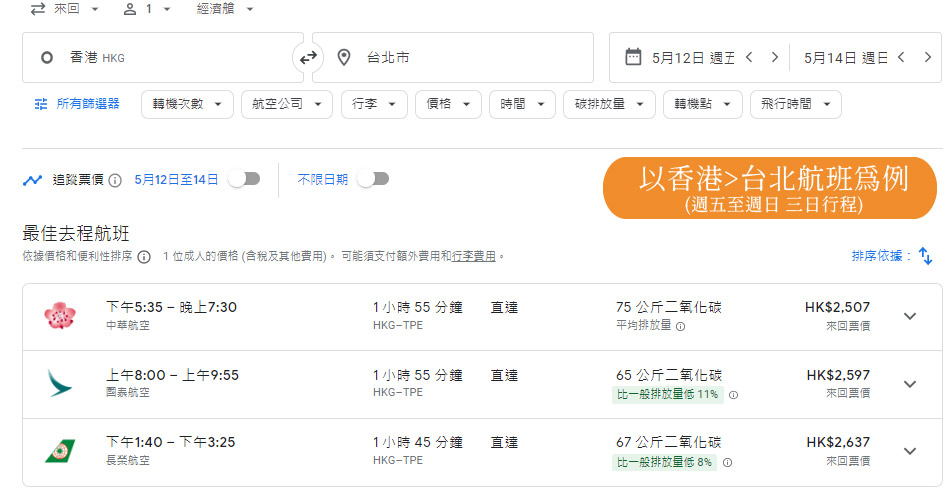Open 所有篩選器 filter icon
The image size is (947, 488).
[41, 104]
